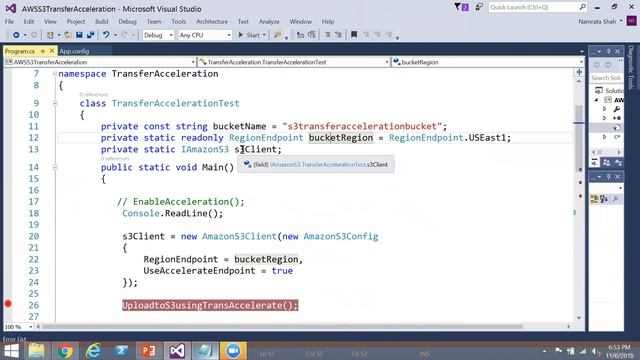Open the Build menu
This screenshot has height=360, width=640.
[x=102, y=22]
